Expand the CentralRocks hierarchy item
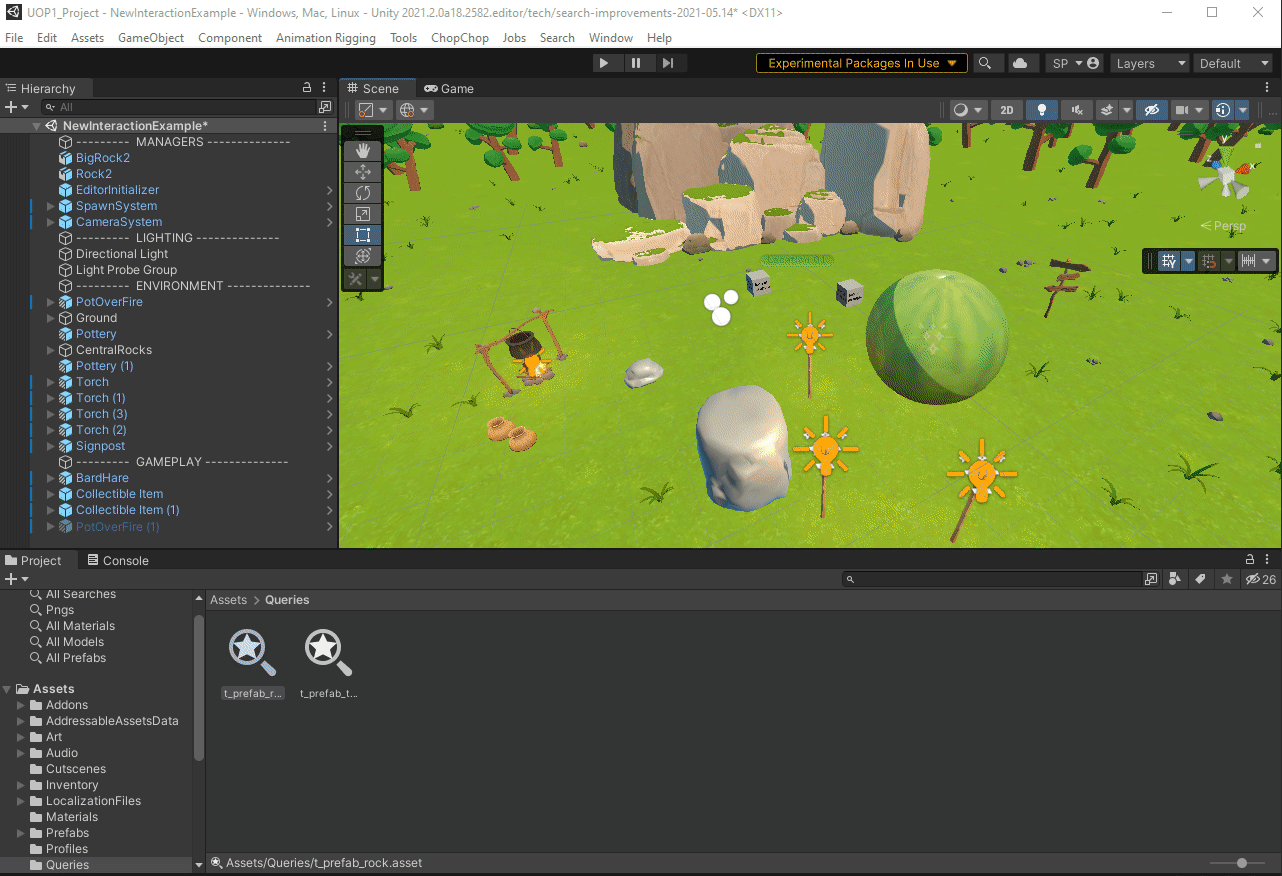This screenshot has height=876, width=1282. (51, 350)
